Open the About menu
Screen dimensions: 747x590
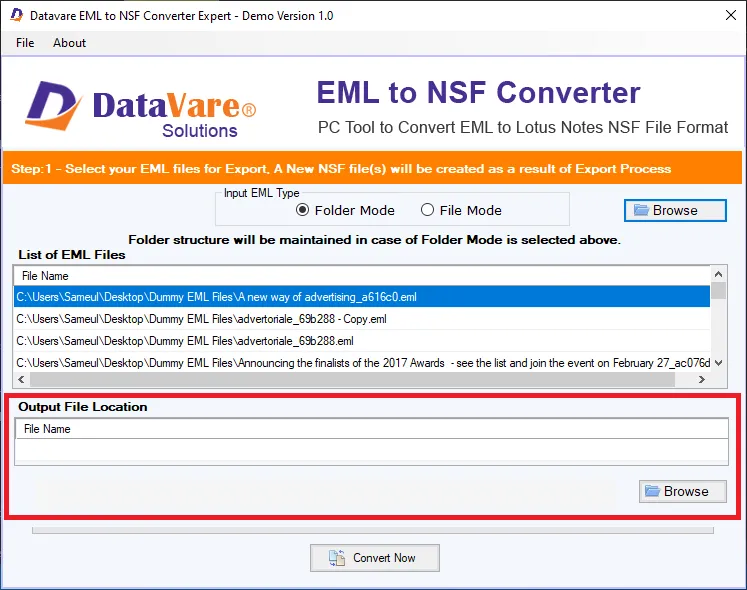pyautogui.click(x=70, y=43)
